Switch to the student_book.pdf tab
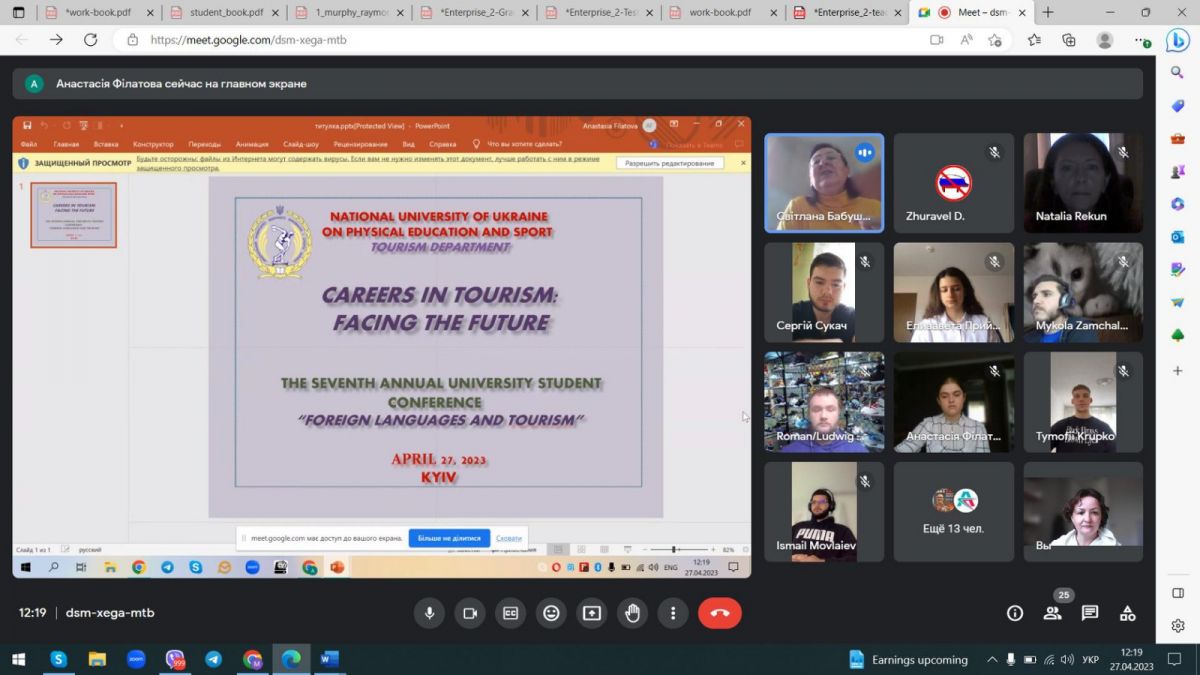 [x=226, y=13]
